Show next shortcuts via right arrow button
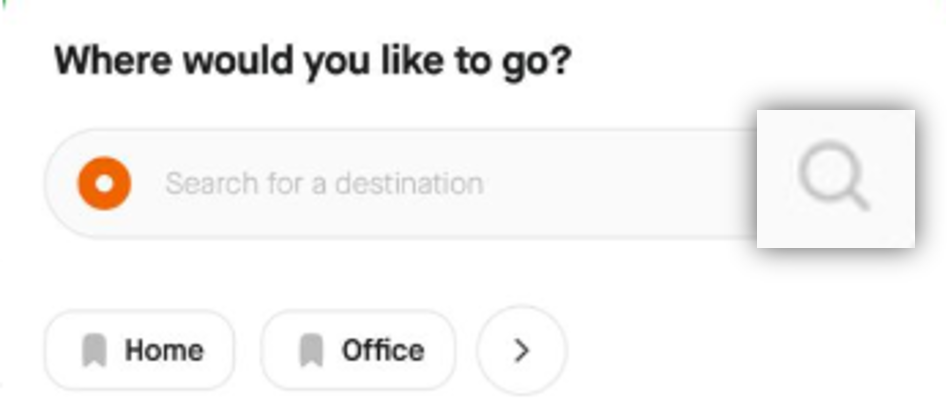This screenshot has width=947, height=407. [522, 350]
